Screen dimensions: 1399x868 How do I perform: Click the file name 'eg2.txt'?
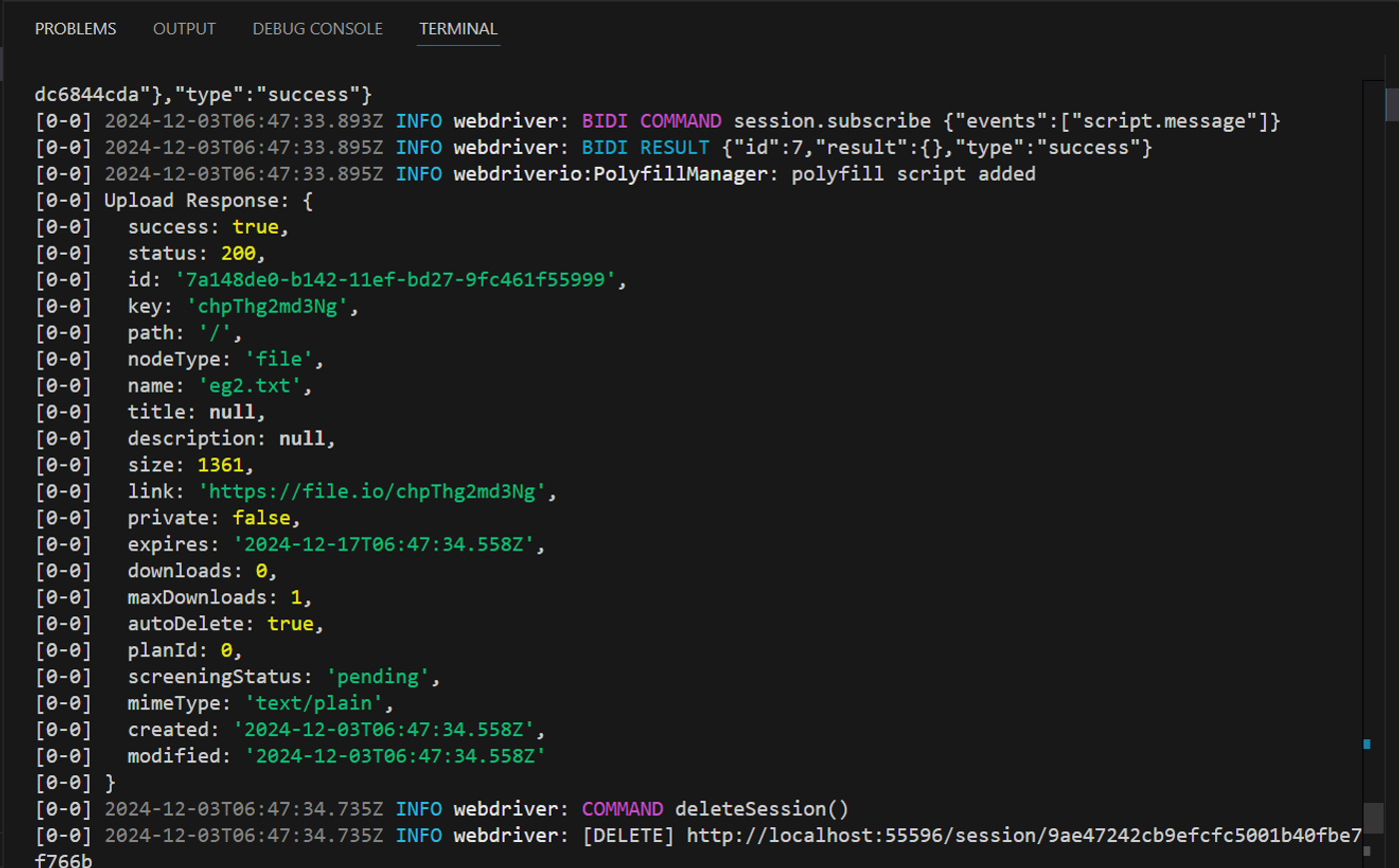249,386
